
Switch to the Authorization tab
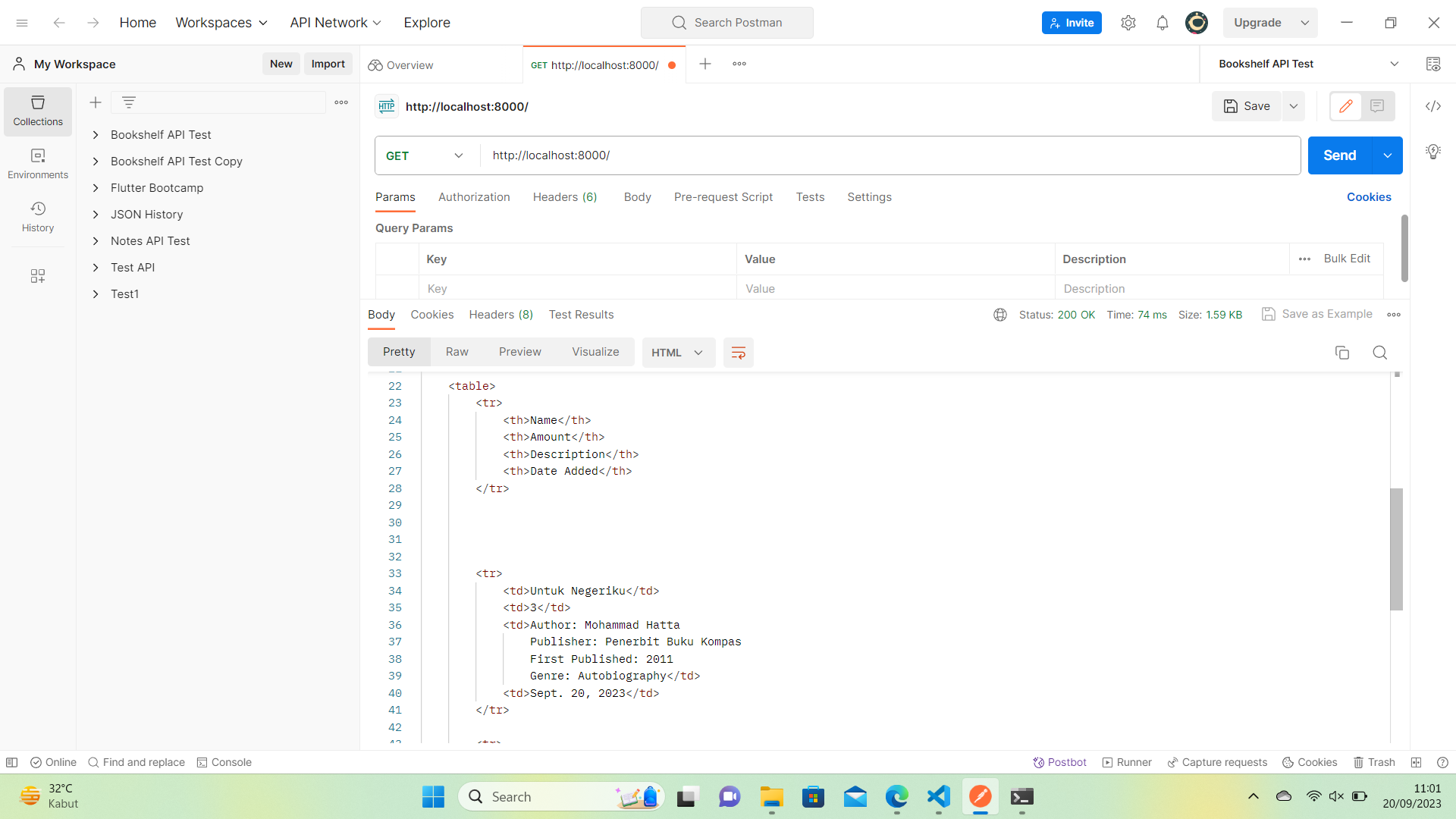pos(474,197)
